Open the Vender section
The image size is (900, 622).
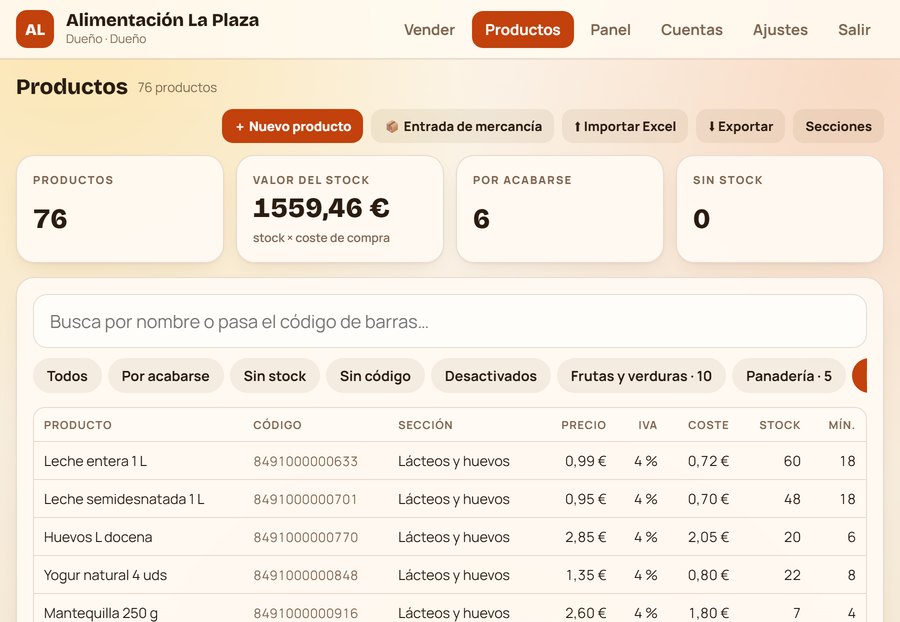[x=429, y=30]
